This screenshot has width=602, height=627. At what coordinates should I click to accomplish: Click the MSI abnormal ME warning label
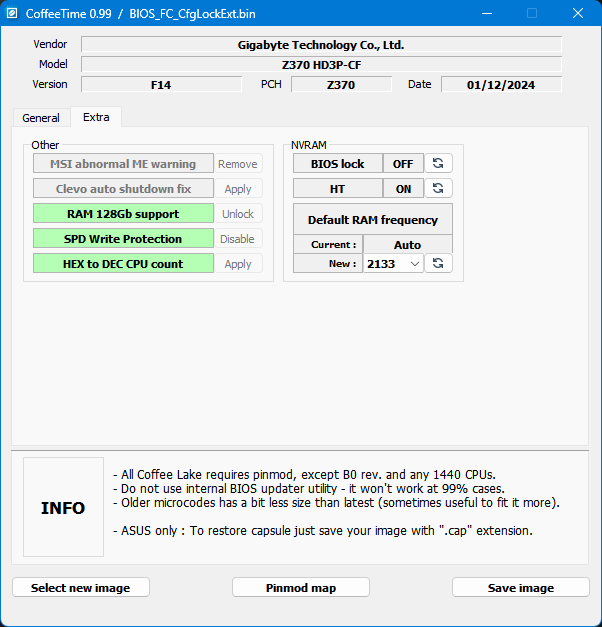tap(123, 164)
